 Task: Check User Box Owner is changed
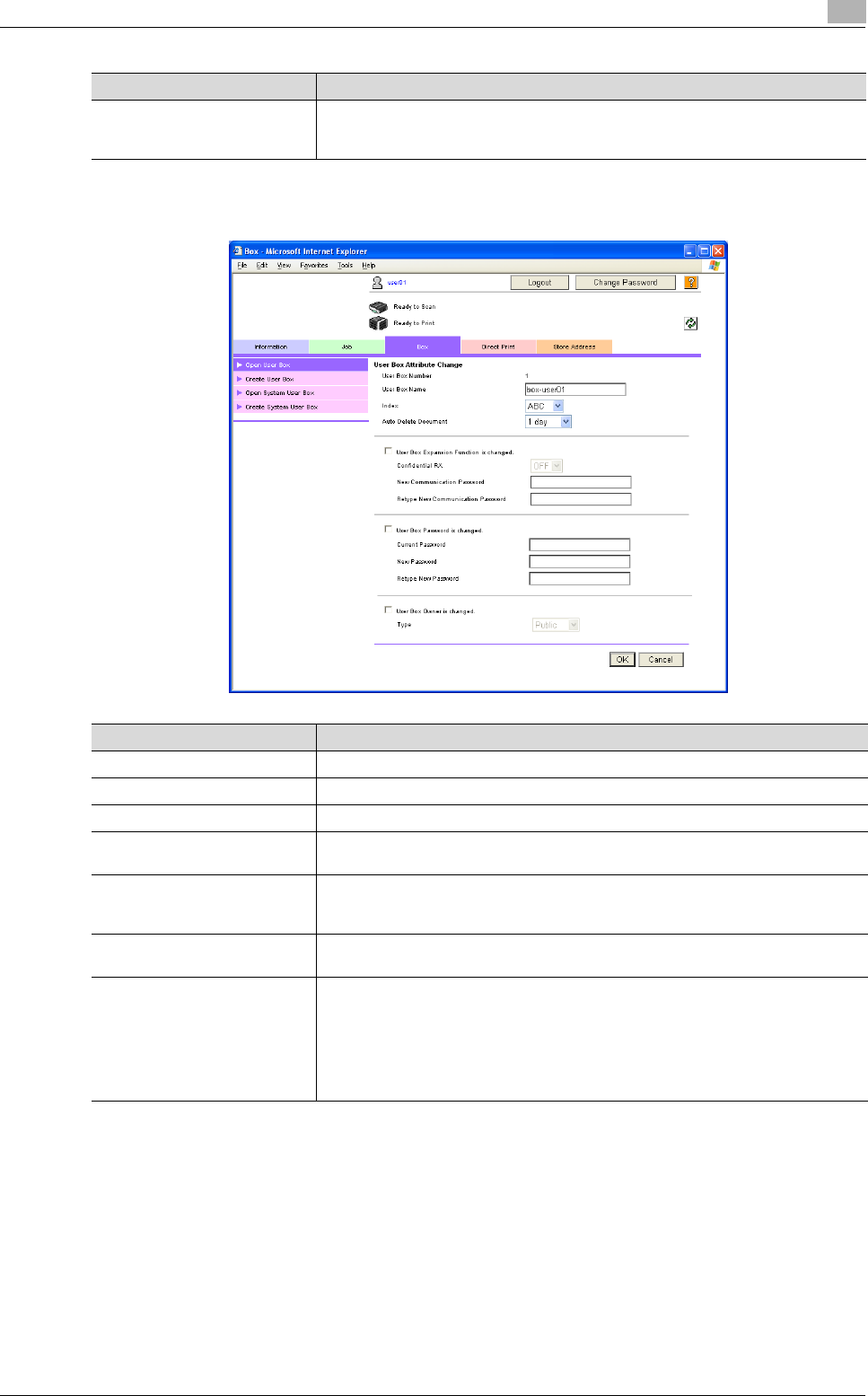coord(388,610)
